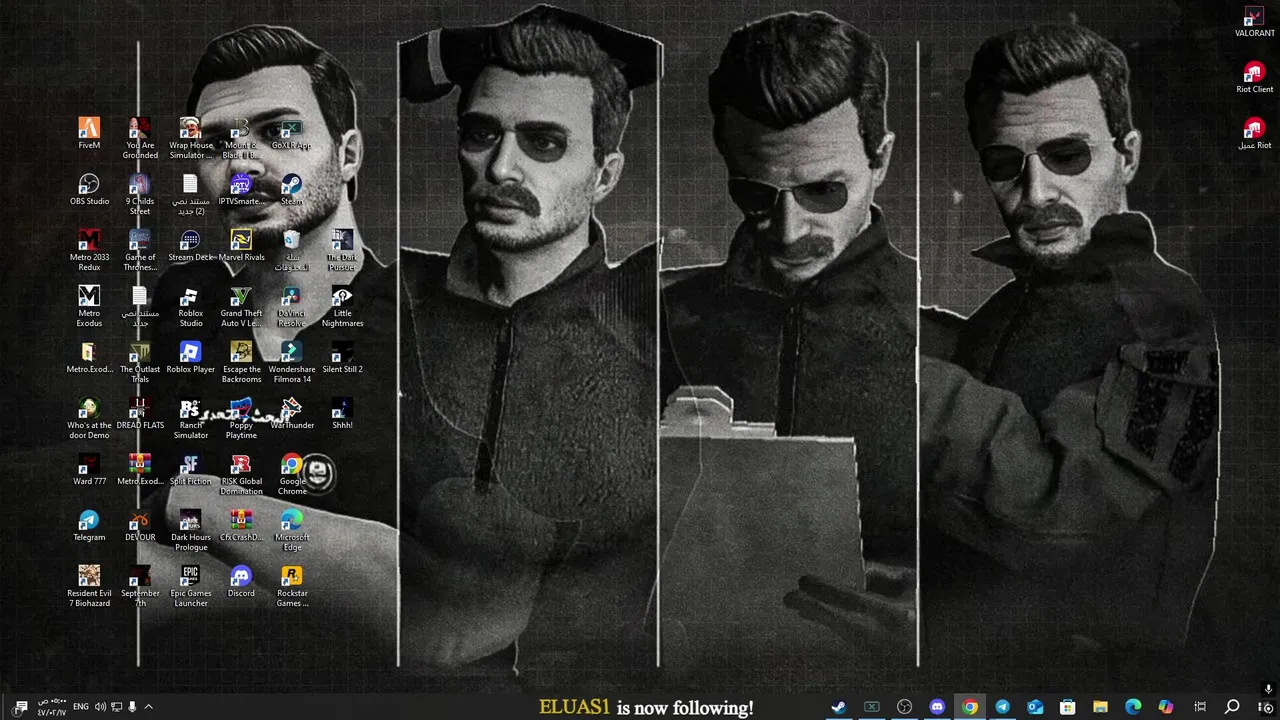Open Game of Thrones desktop shortcut
Viewport: 1280px width, 720px height.
coord(140,251)
